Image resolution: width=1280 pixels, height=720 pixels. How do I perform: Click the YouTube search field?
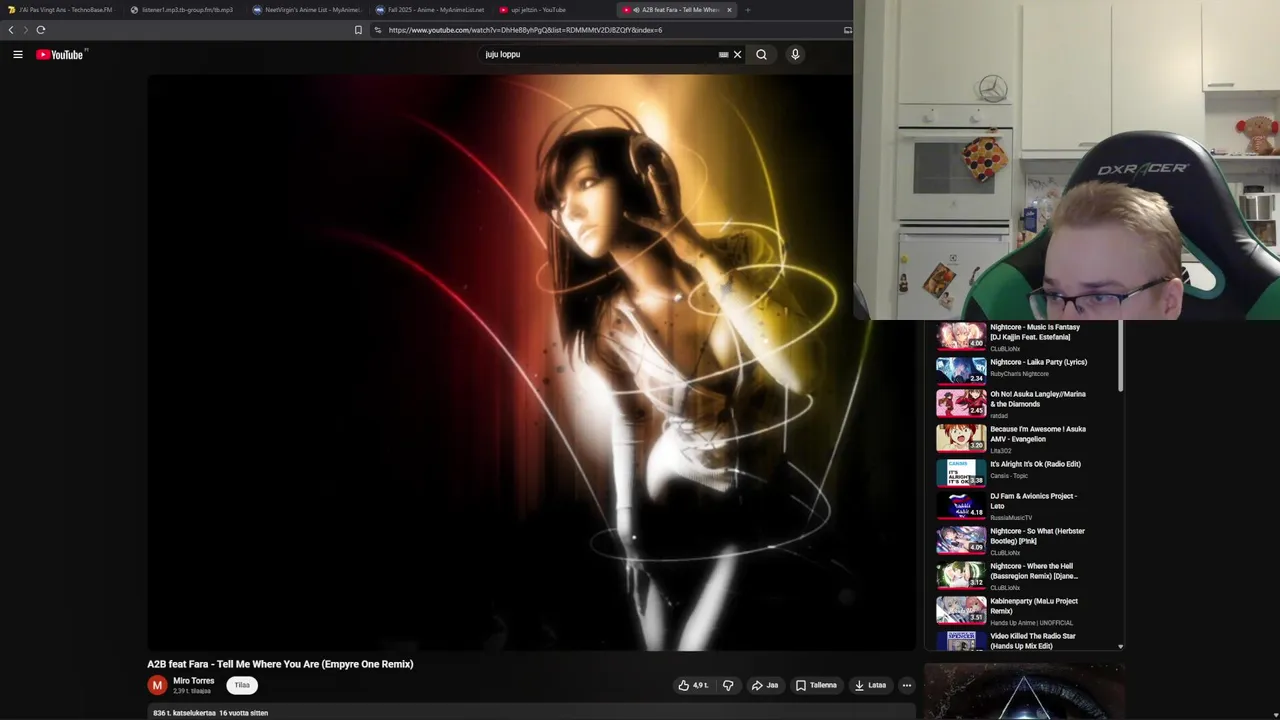pyautogui.click(x=598, y=55)
